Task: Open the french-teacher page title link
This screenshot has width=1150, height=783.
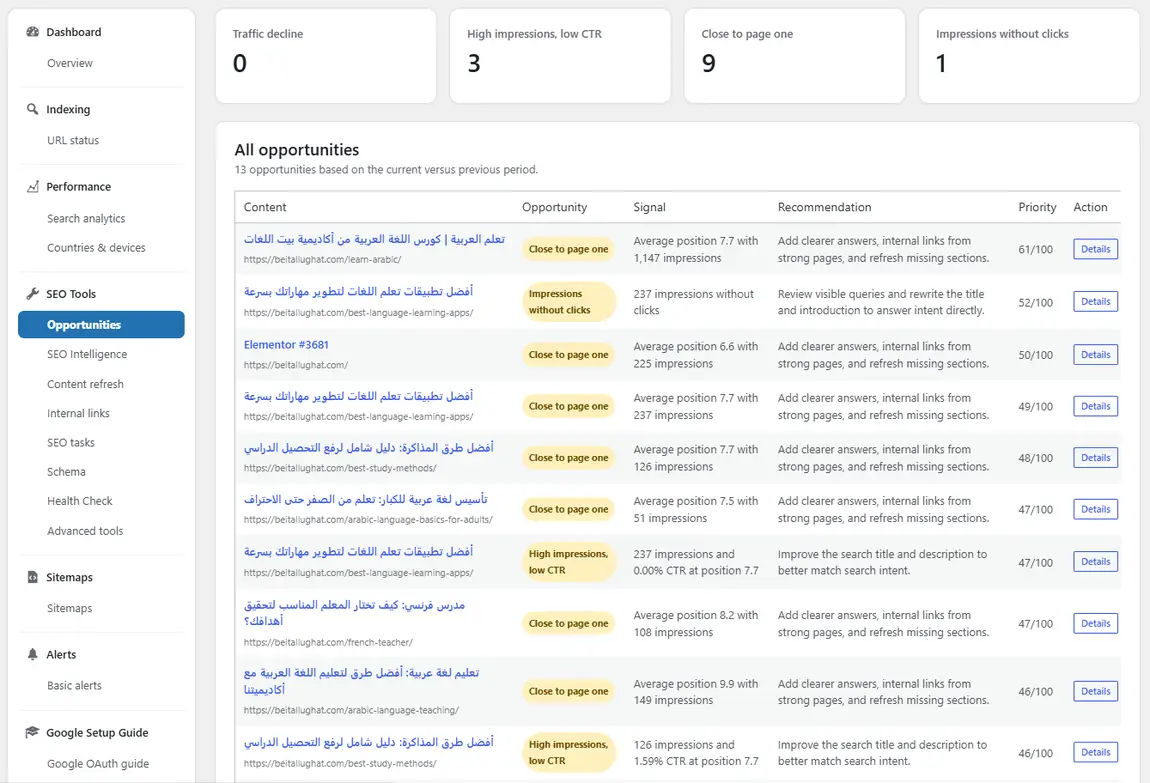Action: click(354, 613)
